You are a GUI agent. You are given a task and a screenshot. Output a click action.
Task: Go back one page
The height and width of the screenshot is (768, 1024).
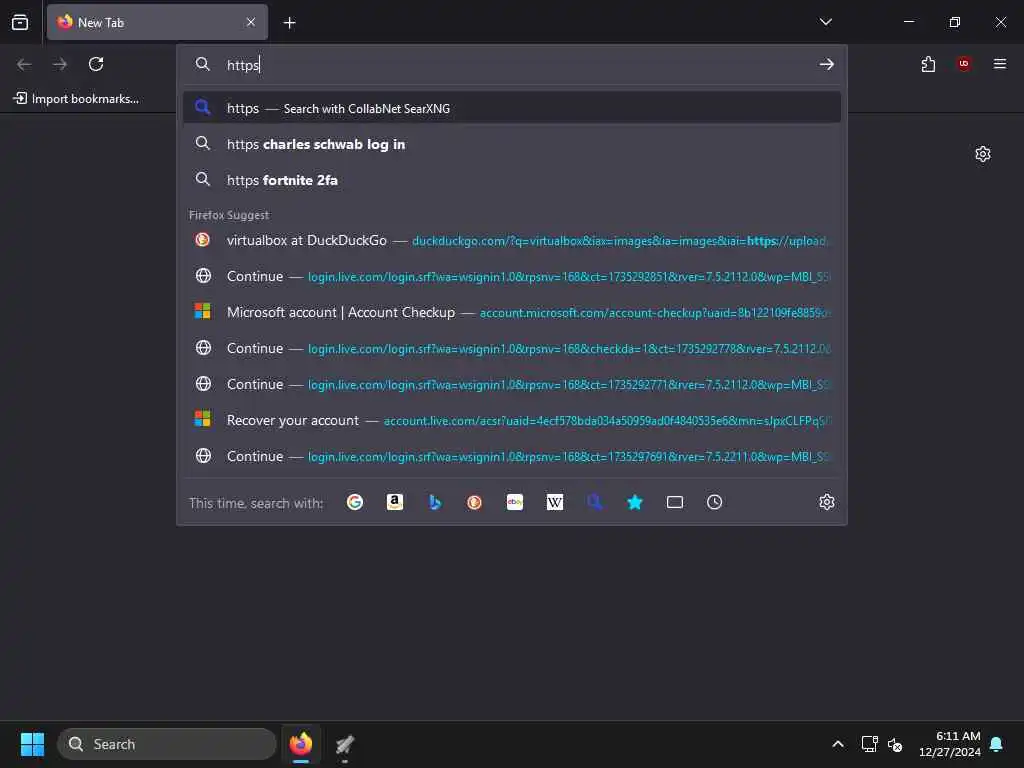tap(24, 64)
